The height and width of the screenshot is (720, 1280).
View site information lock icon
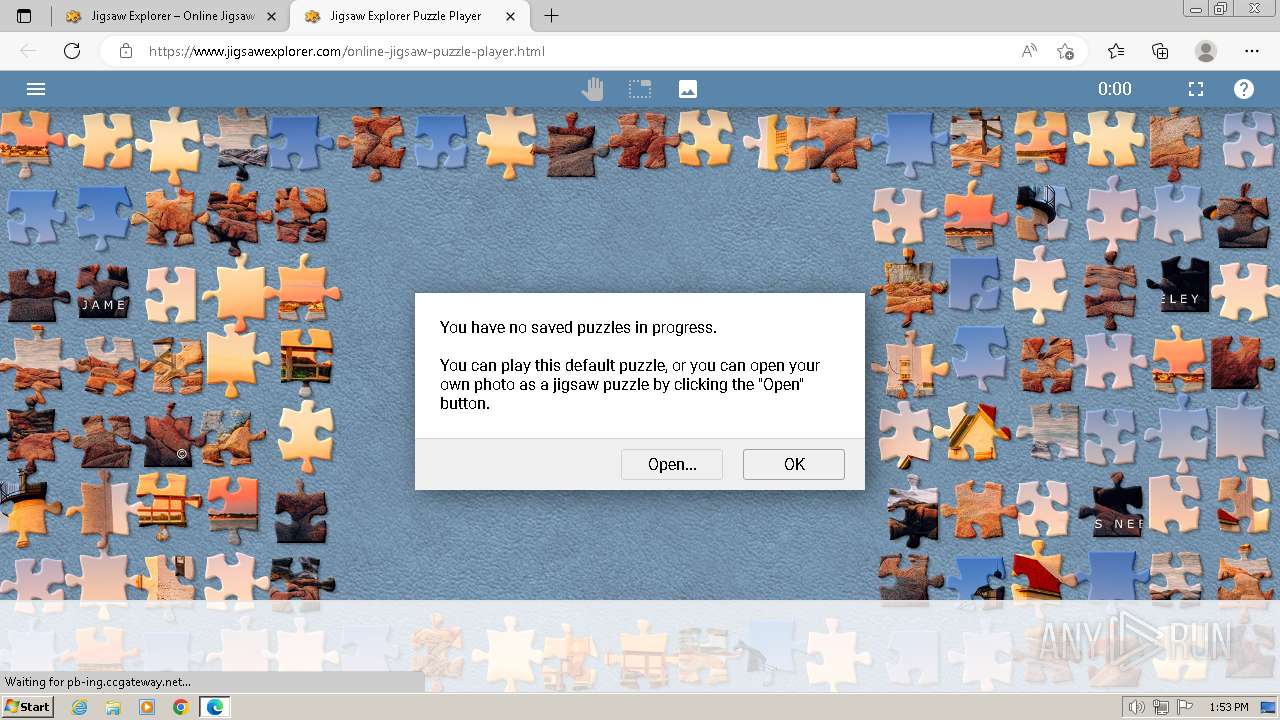pyautogui.click(x=126, y=51)
